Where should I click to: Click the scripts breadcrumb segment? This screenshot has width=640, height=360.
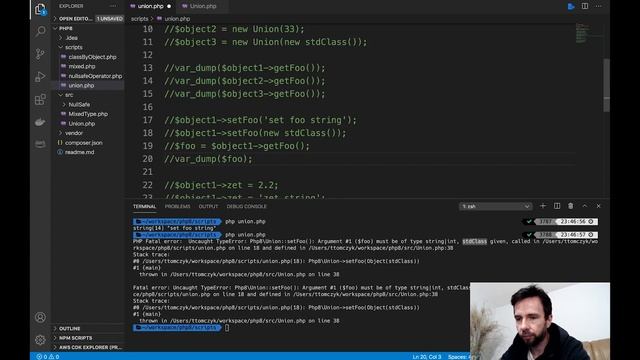pos(139,19)
